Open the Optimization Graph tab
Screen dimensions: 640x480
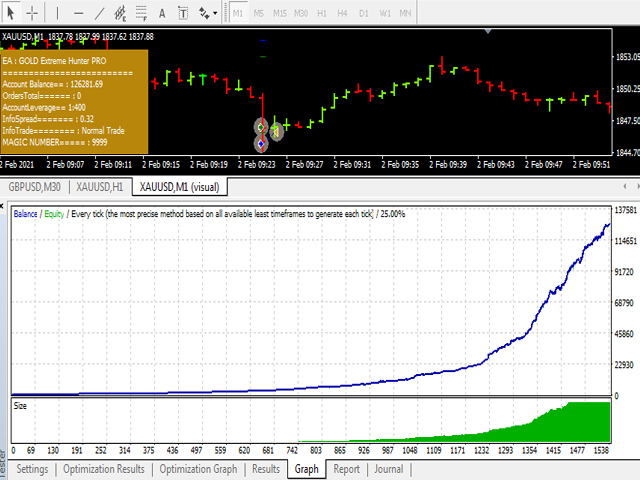(x=198, y=469)
